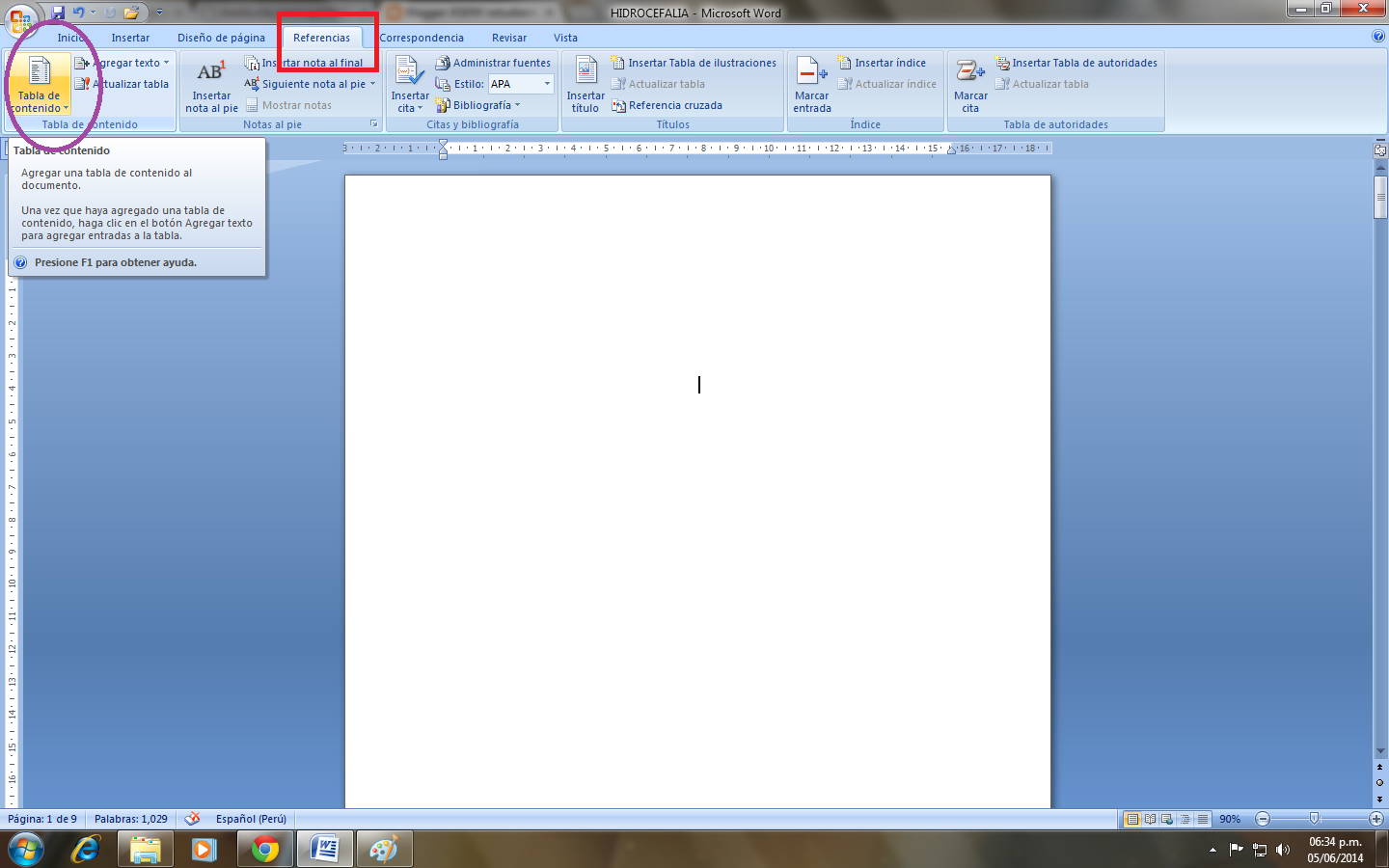Zoom in with the plus button
The width and height of the screenshot is (1389, 868).
1375,819
